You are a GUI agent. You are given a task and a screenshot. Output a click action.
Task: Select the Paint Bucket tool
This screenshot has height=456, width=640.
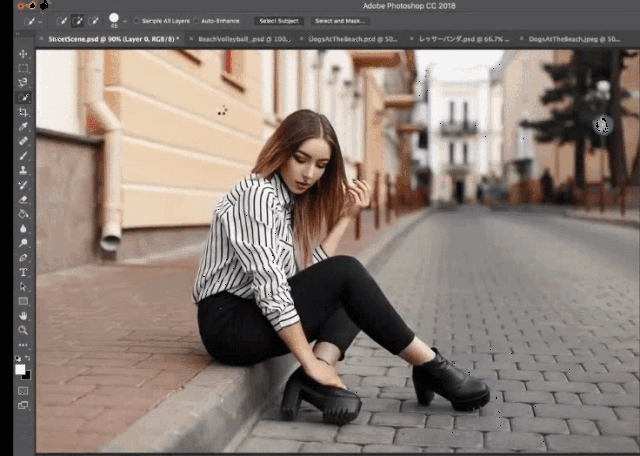[x=23, y=214]
